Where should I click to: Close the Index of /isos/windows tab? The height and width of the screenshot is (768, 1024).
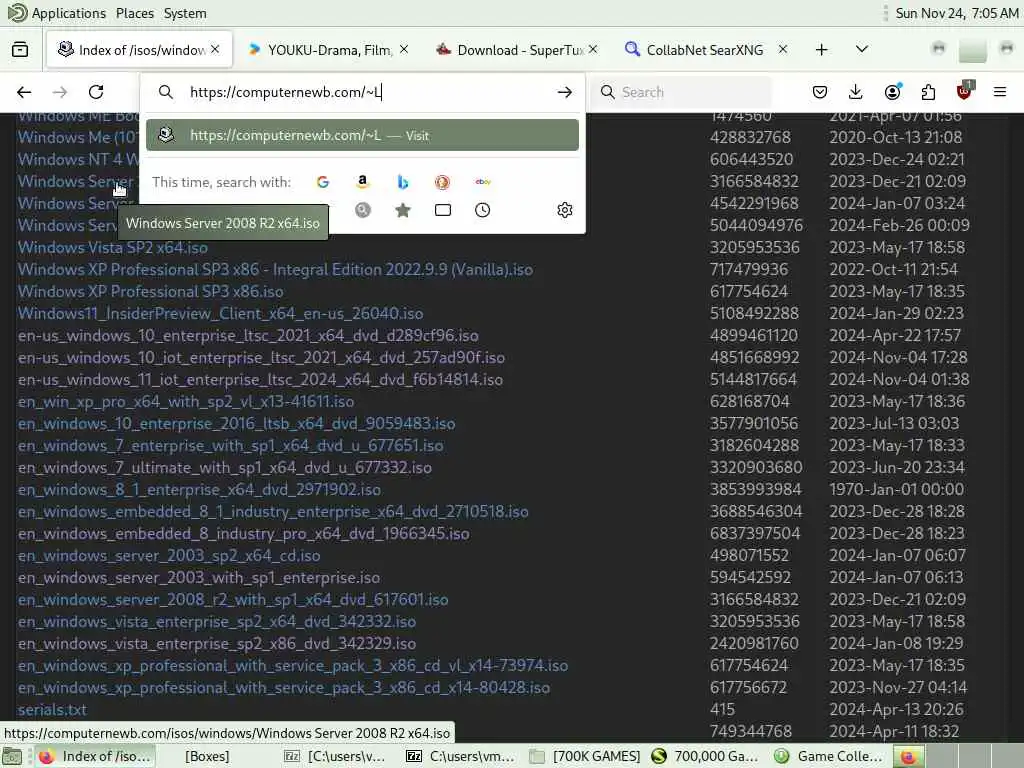point(216,49)
